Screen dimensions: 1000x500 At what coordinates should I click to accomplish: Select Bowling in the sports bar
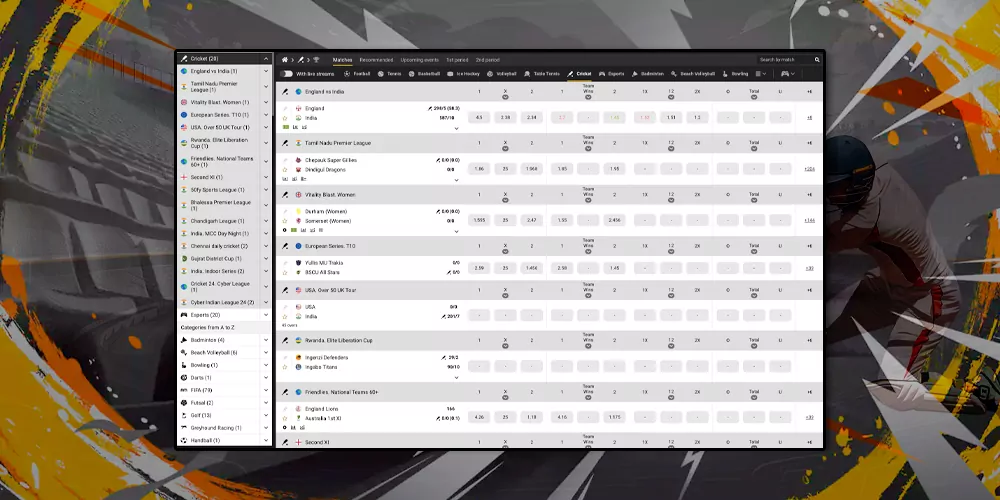735,74
